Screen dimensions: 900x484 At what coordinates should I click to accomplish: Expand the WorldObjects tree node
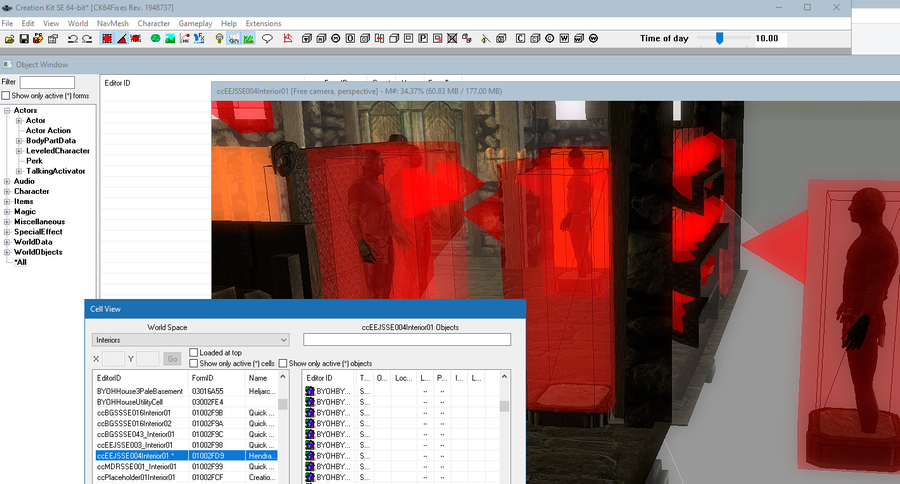tap(7, 252)
